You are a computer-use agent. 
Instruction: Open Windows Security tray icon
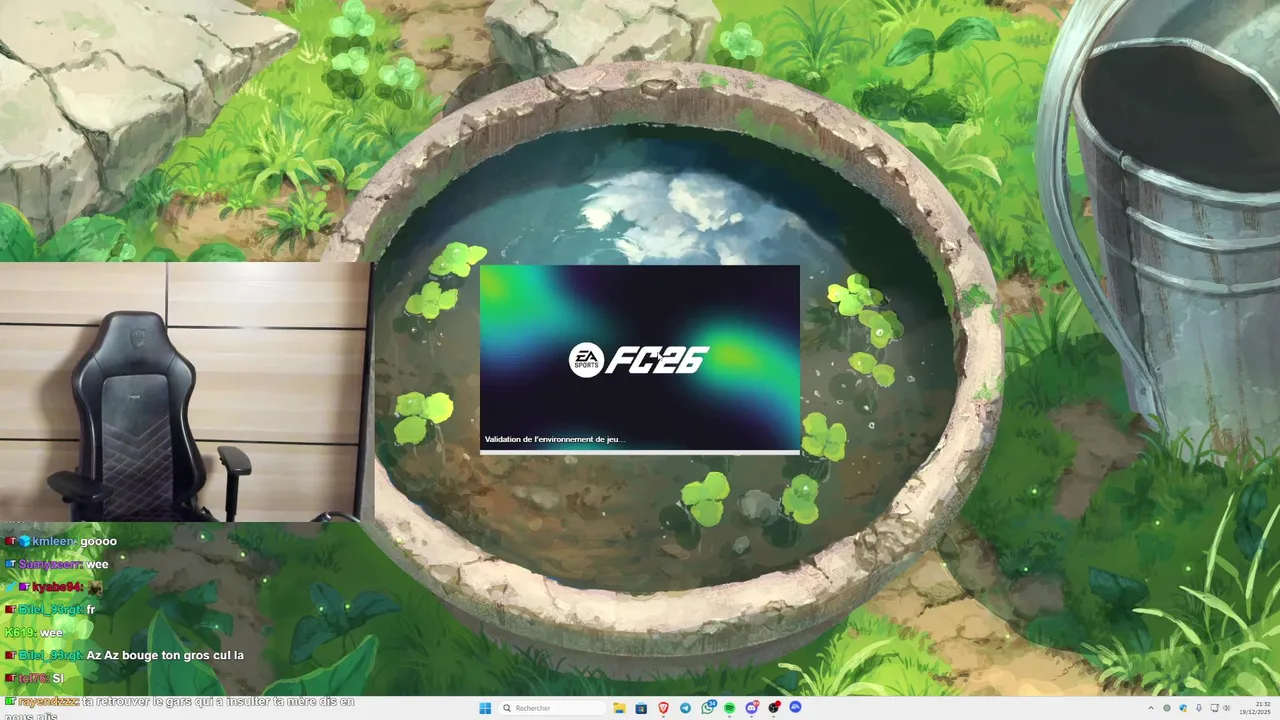[1183, 708]
